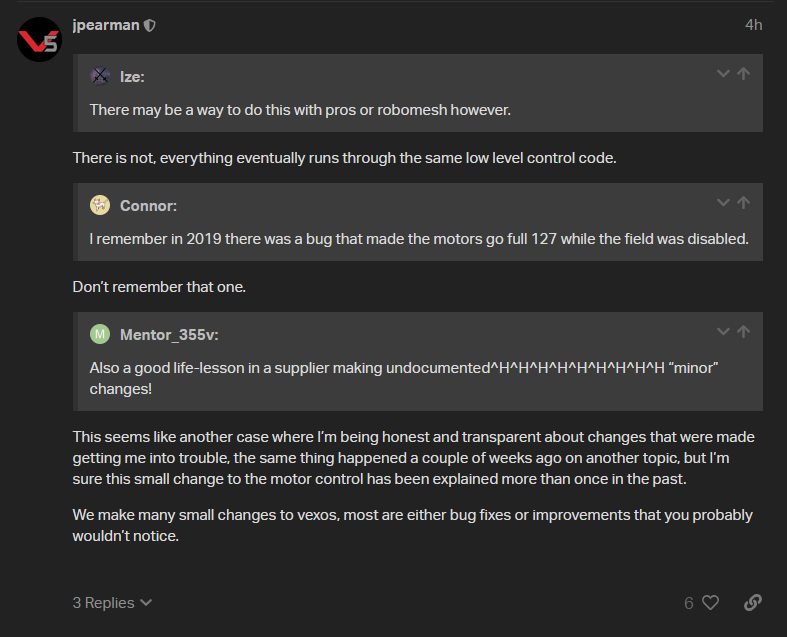Screen dimensions: 787x637
Task: Jump to Mentor_355v's original post via up arrow
Action: (743, 332)
